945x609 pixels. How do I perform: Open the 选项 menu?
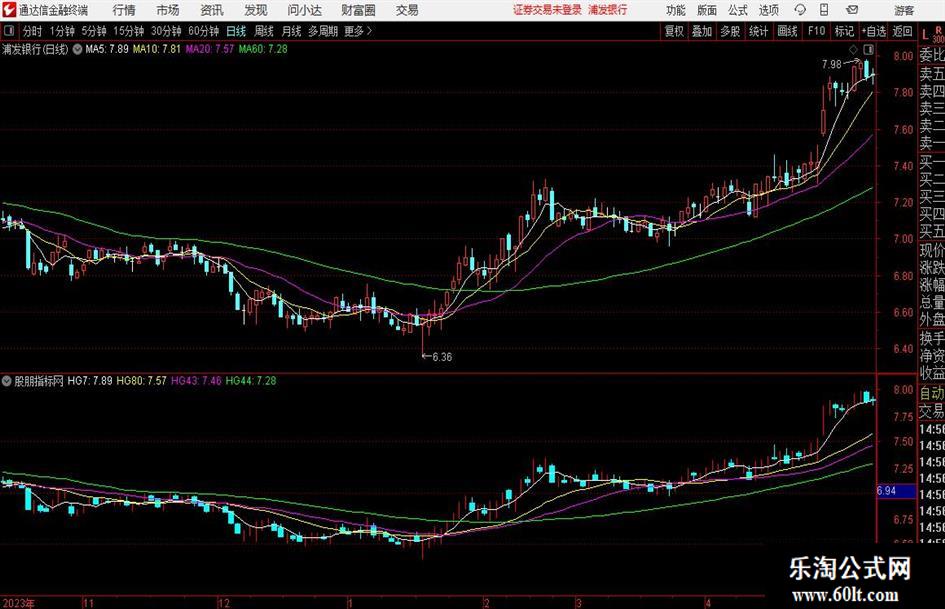pyautogui.click(x=768, y=10)
